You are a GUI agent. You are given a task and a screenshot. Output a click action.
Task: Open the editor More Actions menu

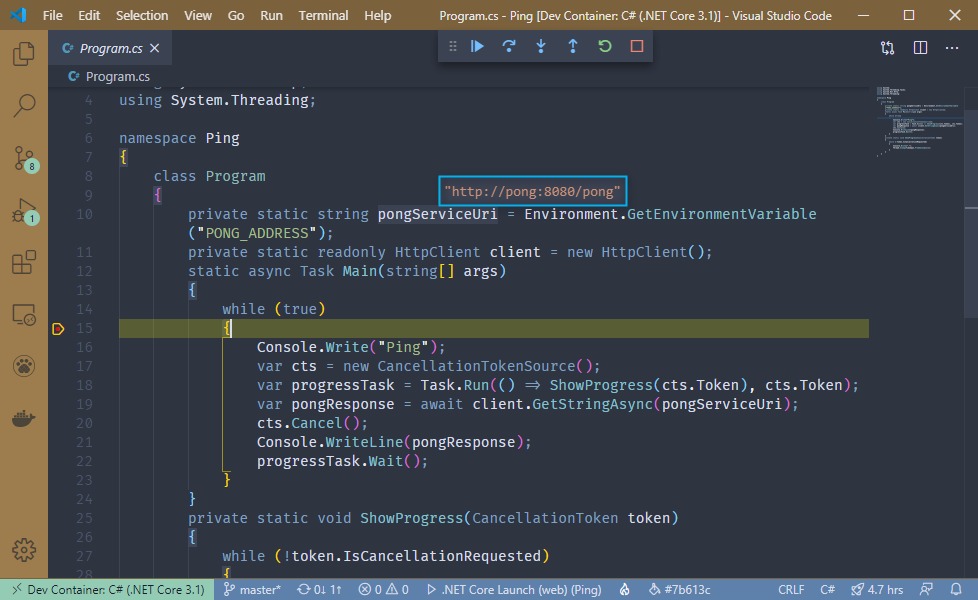952,48
